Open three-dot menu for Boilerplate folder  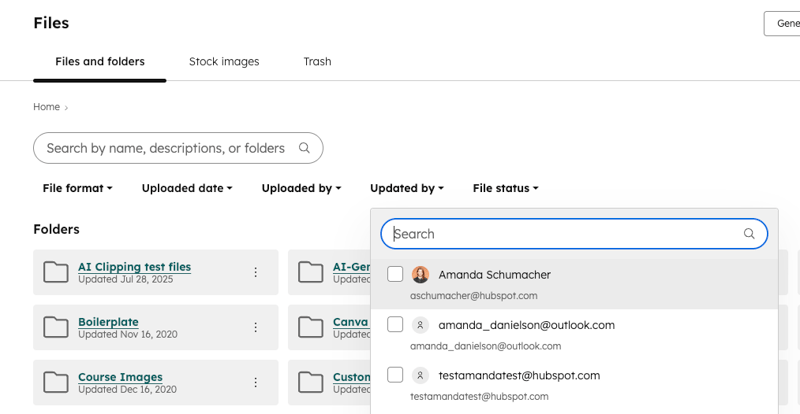point(256,327)
